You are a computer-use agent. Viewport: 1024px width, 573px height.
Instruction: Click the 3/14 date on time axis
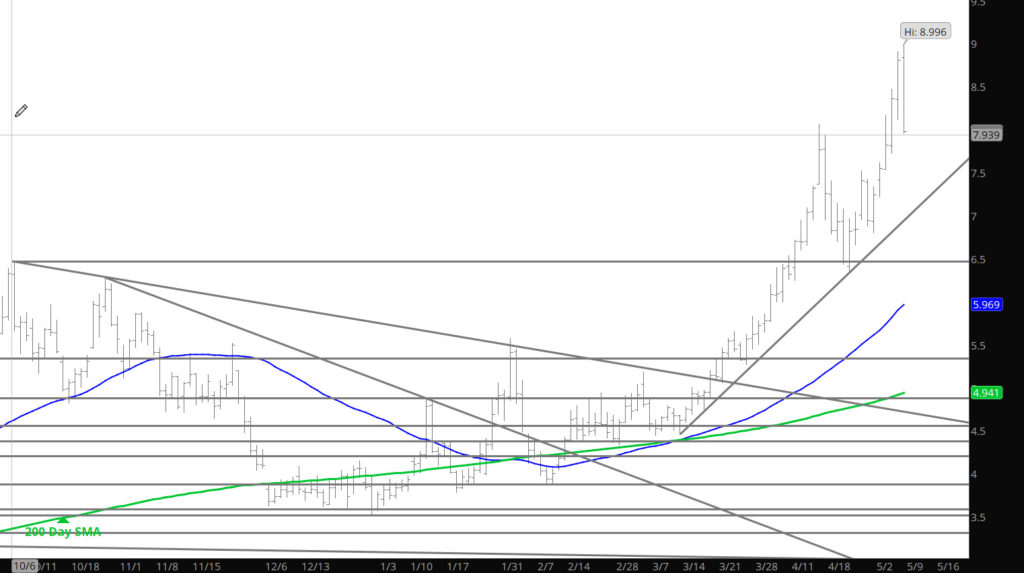tap(692, 566)
